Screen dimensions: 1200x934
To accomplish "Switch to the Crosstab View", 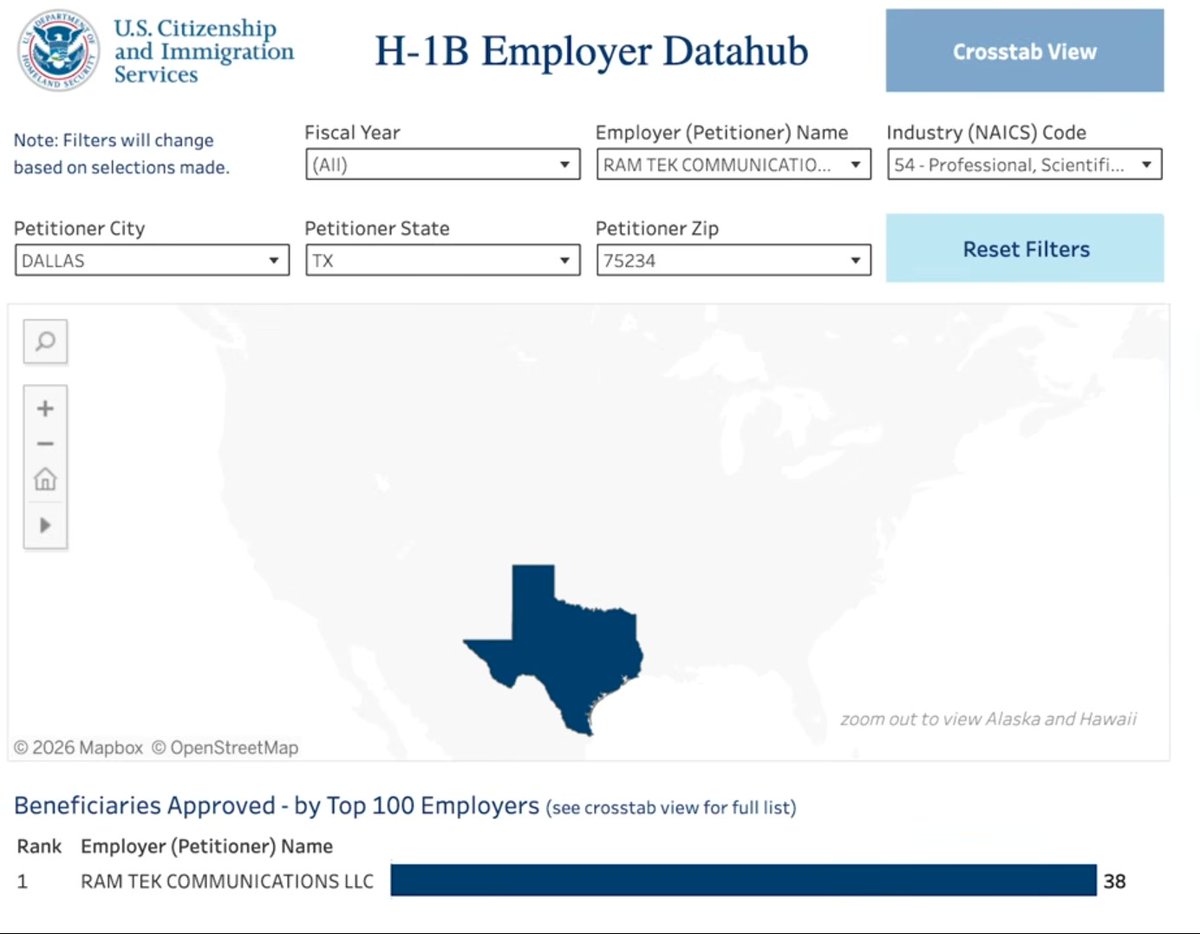I will pyautogui.click(x=1025, y=51).
